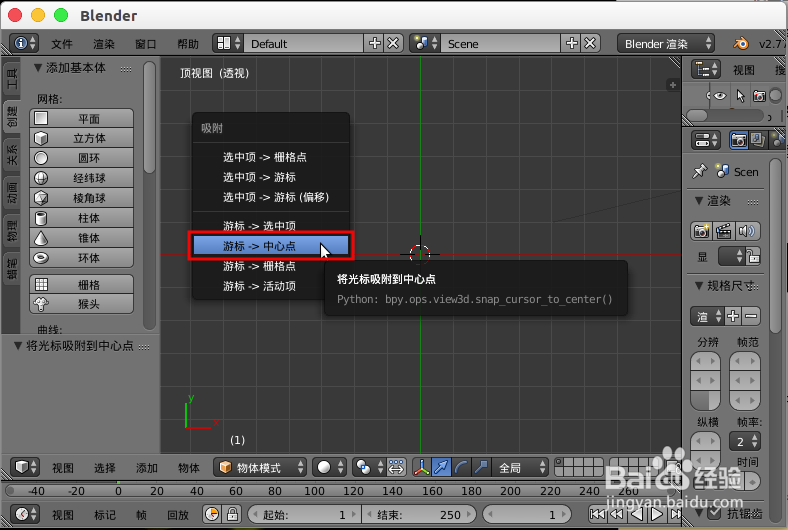Add a 平面 mesh
The image size is (788, 530).
(81, 118)
